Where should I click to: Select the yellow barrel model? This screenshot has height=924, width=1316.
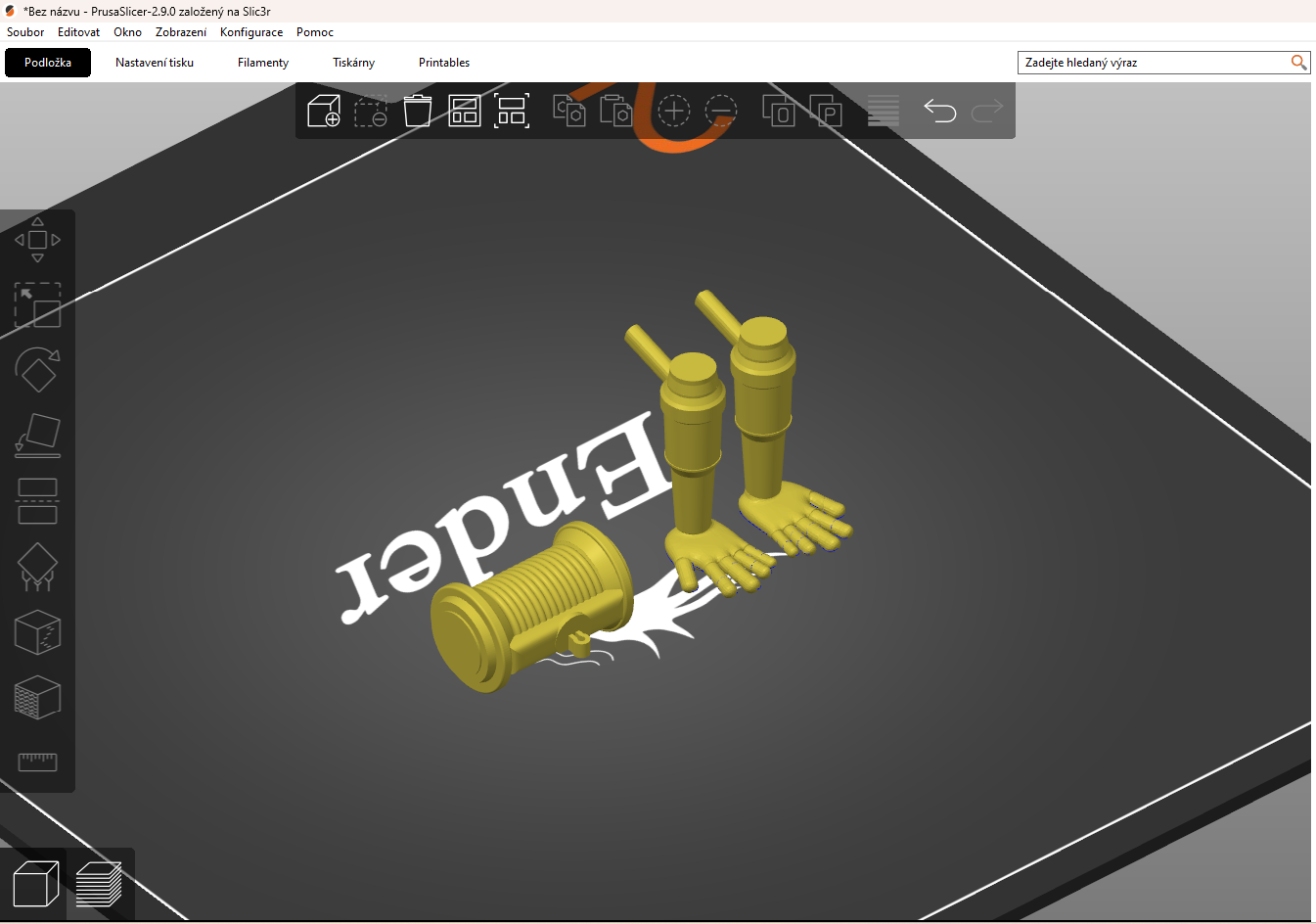coord(533,607)
